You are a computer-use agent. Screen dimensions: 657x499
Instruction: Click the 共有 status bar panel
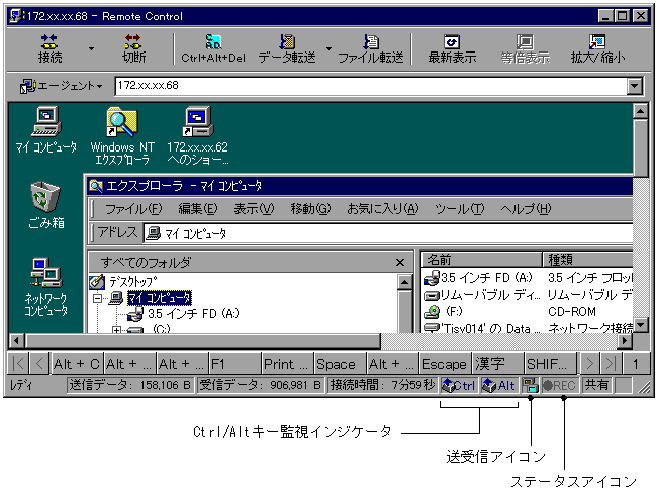pyautogui.click(x=595, y=385)
